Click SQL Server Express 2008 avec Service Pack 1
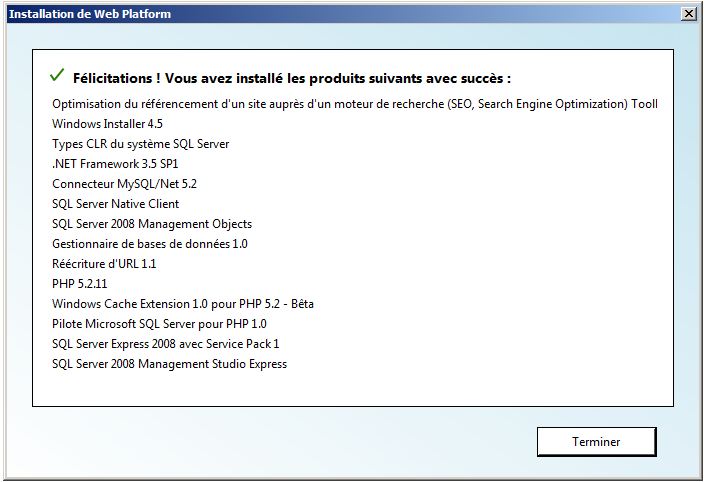704x482 pixels. click(166, 344)
